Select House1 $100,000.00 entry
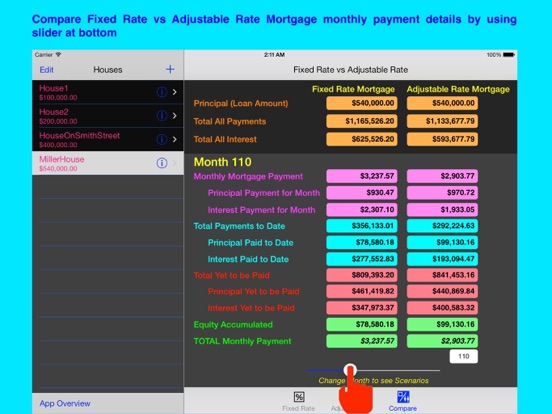 (x=108, y=92)
